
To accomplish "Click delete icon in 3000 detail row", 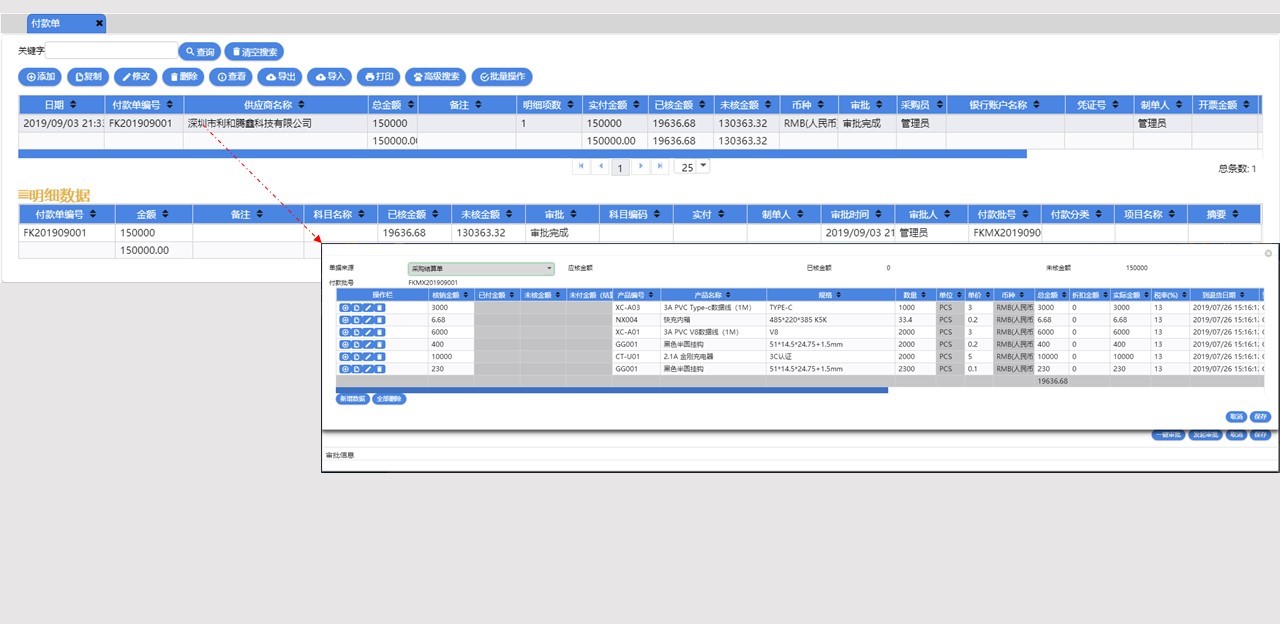I will [380, 308].
